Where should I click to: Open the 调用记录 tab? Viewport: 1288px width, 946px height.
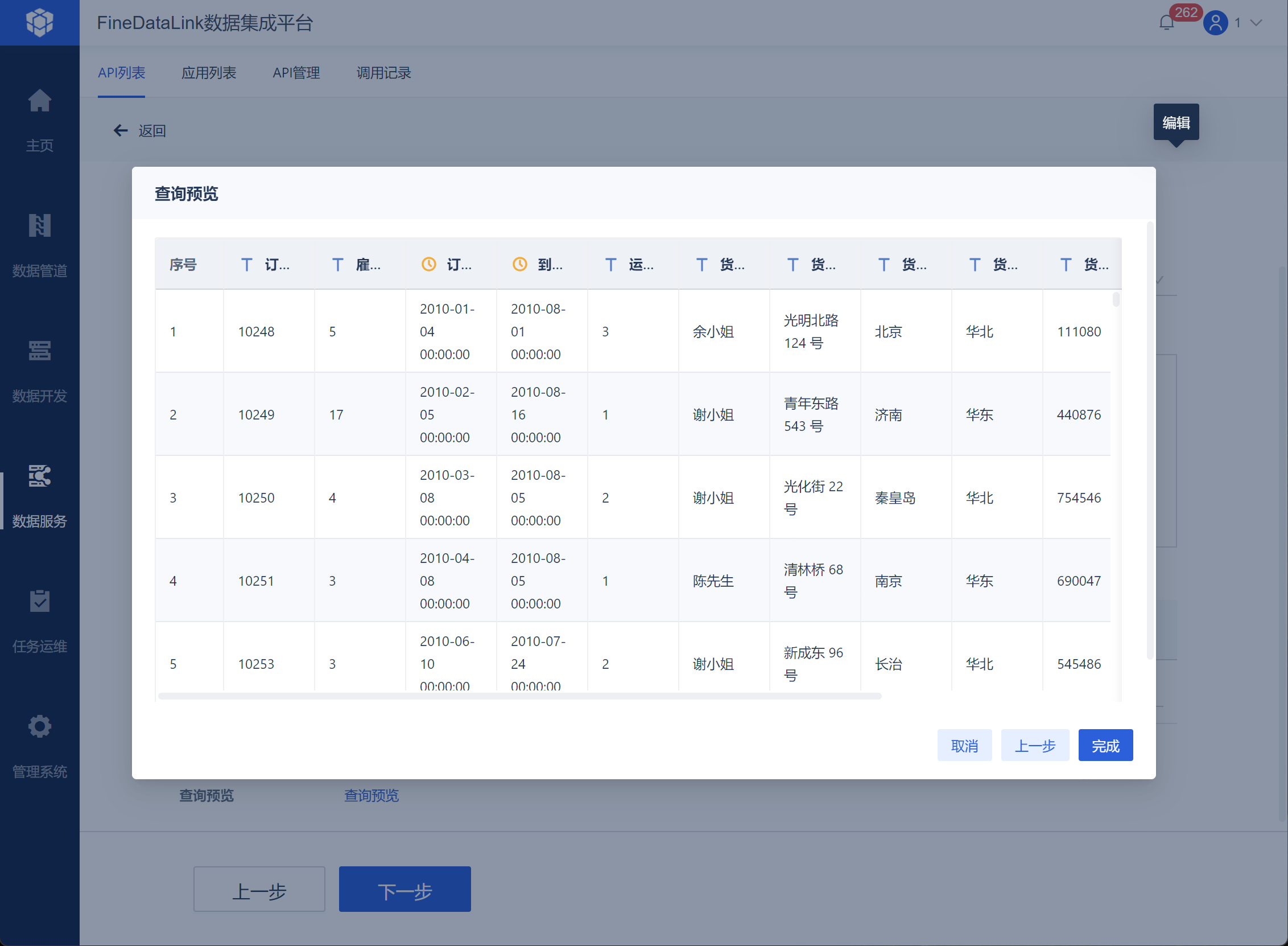pyautogui.click(x=383, y=73)
